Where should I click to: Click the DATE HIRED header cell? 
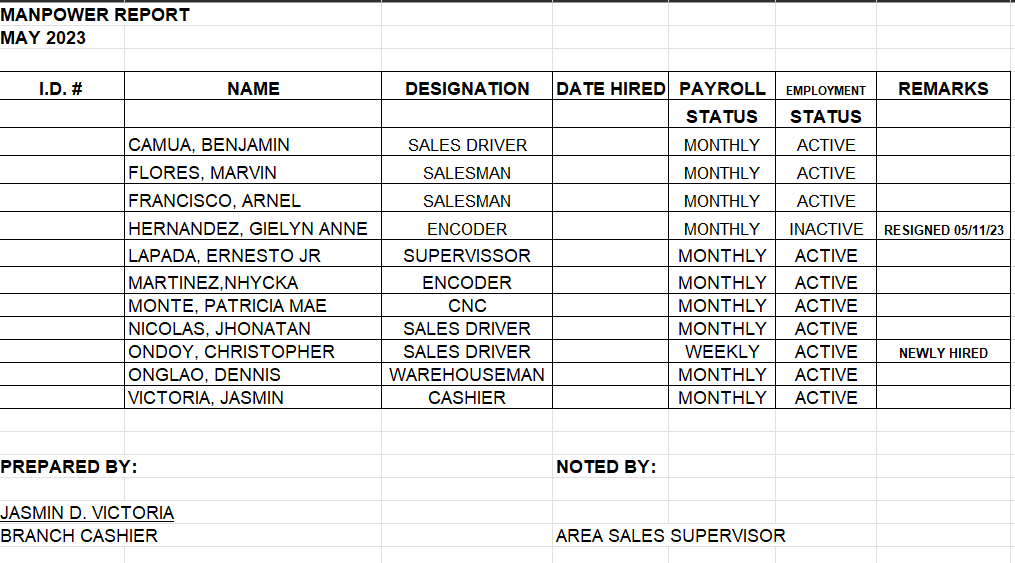[x=610, y=86]
